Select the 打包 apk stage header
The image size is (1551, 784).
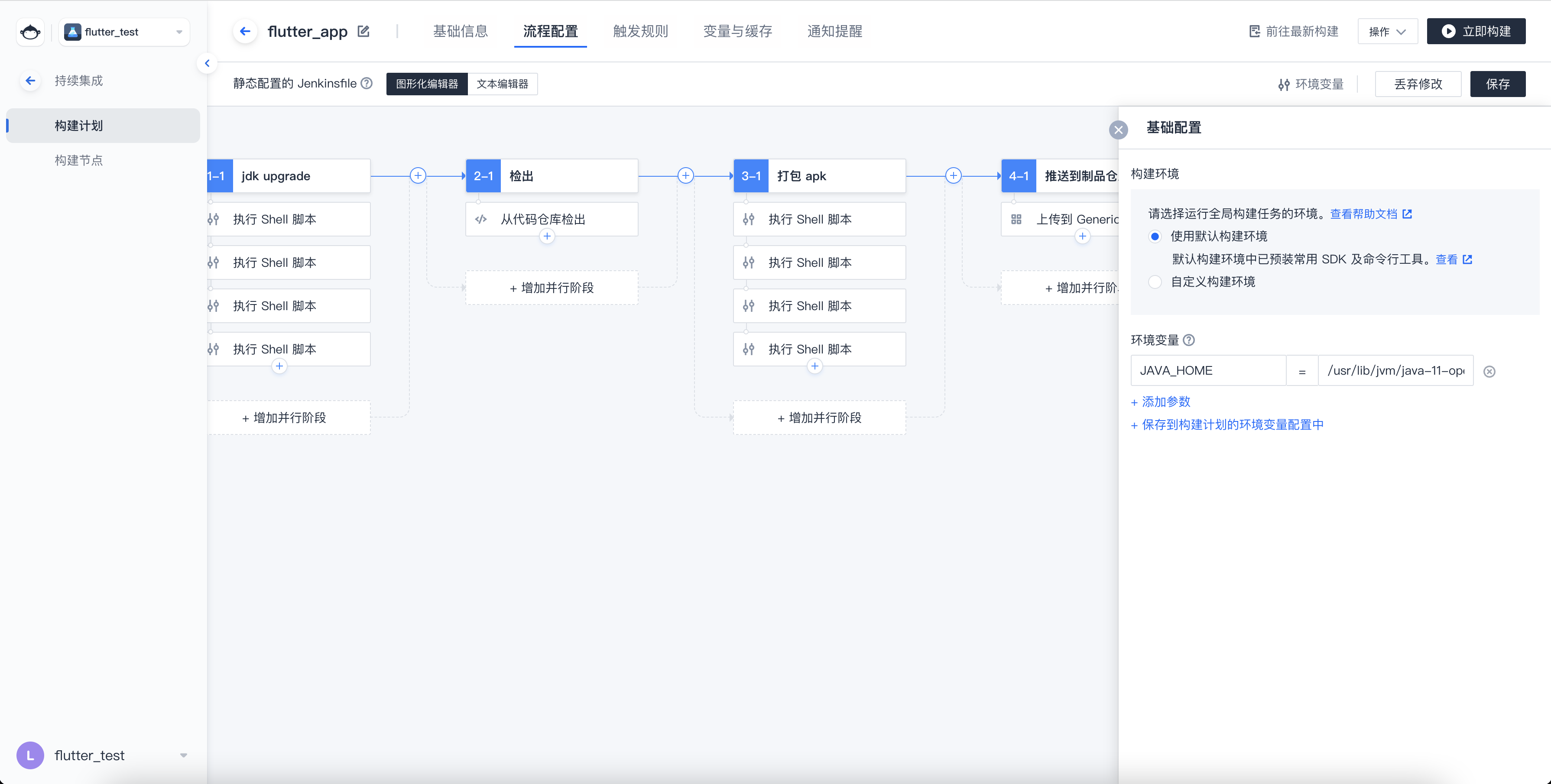819,176
